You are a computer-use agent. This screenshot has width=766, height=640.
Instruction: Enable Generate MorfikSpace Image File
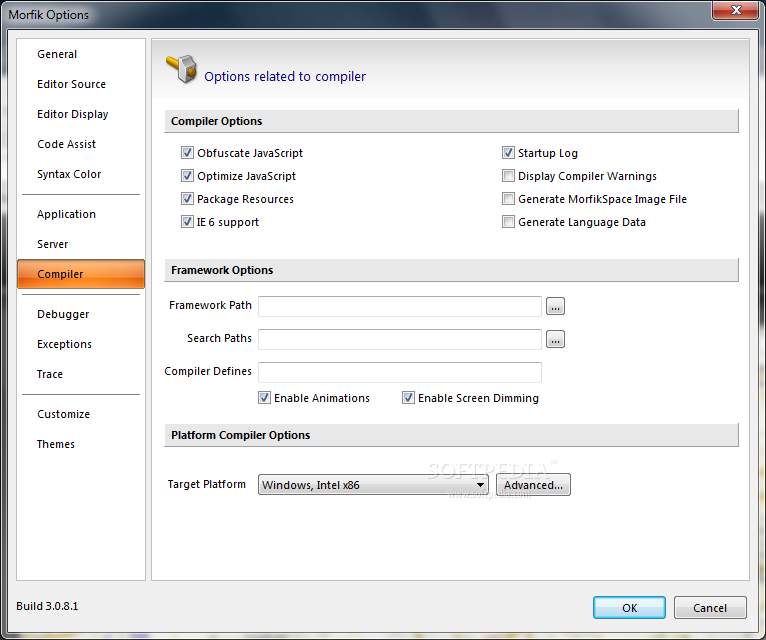pos(508,198)
